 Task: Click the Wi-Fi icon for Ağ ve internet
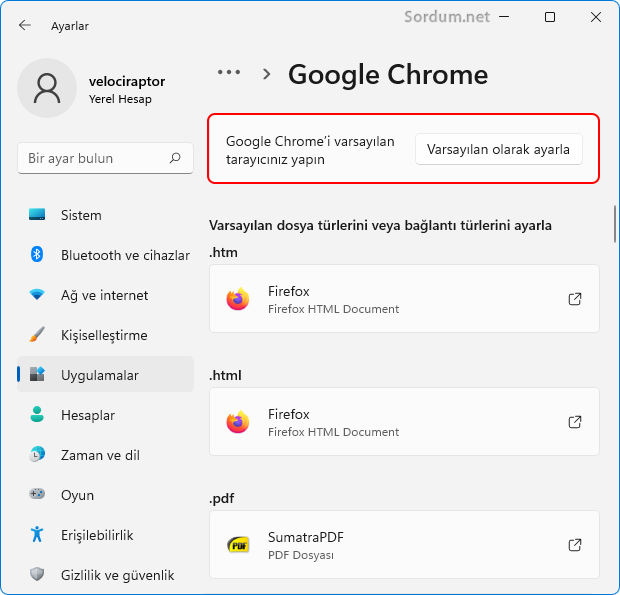pyautogui.click(x=37, y=295)
